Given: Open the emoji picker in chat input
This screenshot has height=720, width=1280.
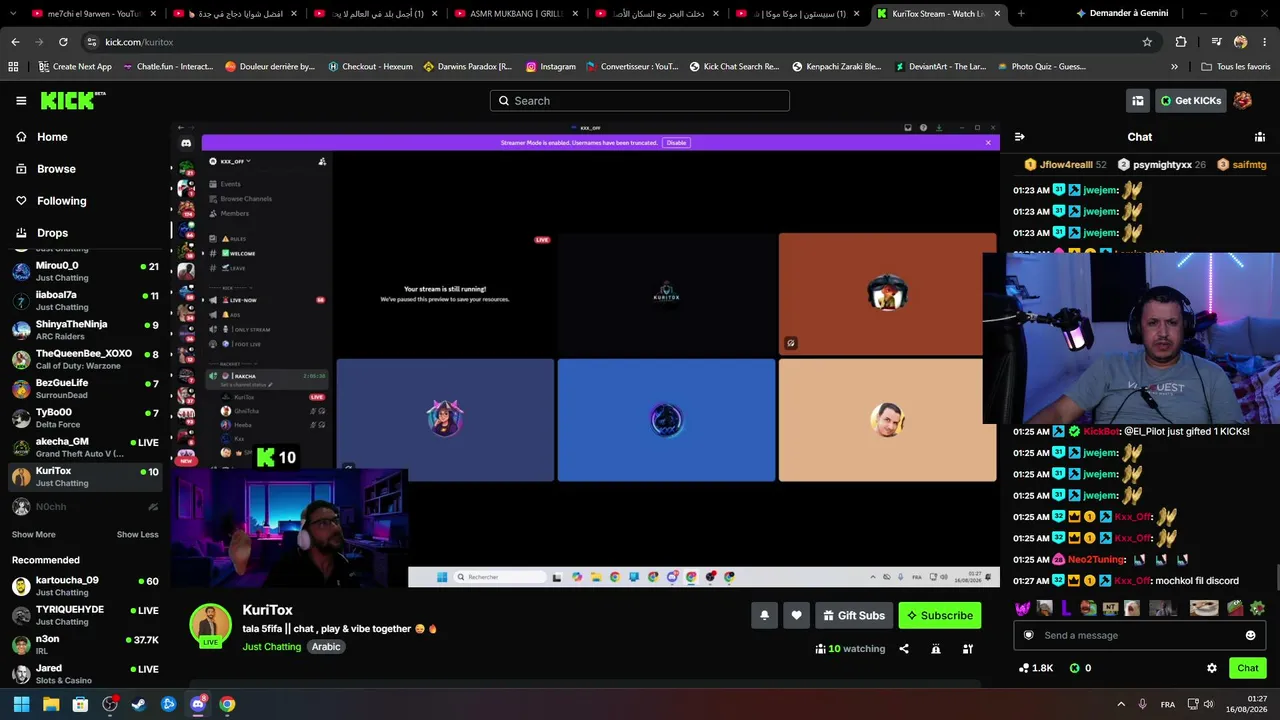Looking at the screenshot, I should coord(1250,635).
